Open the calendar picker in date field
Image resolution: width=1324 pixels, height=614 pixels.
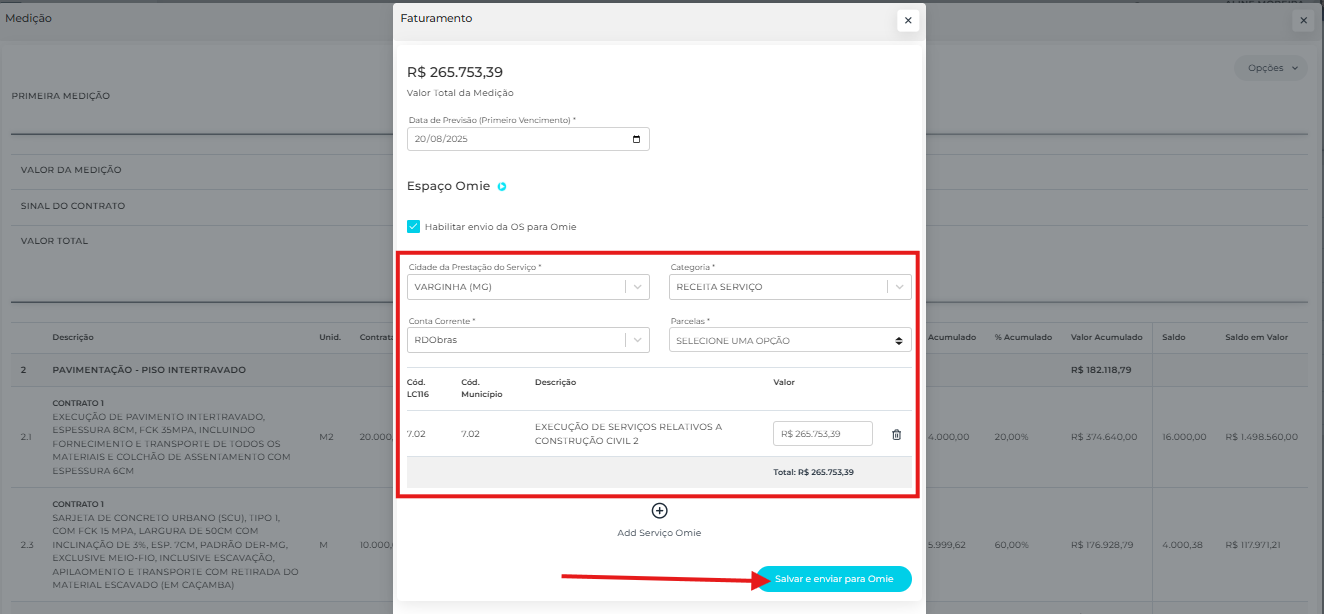click(637, 139)
